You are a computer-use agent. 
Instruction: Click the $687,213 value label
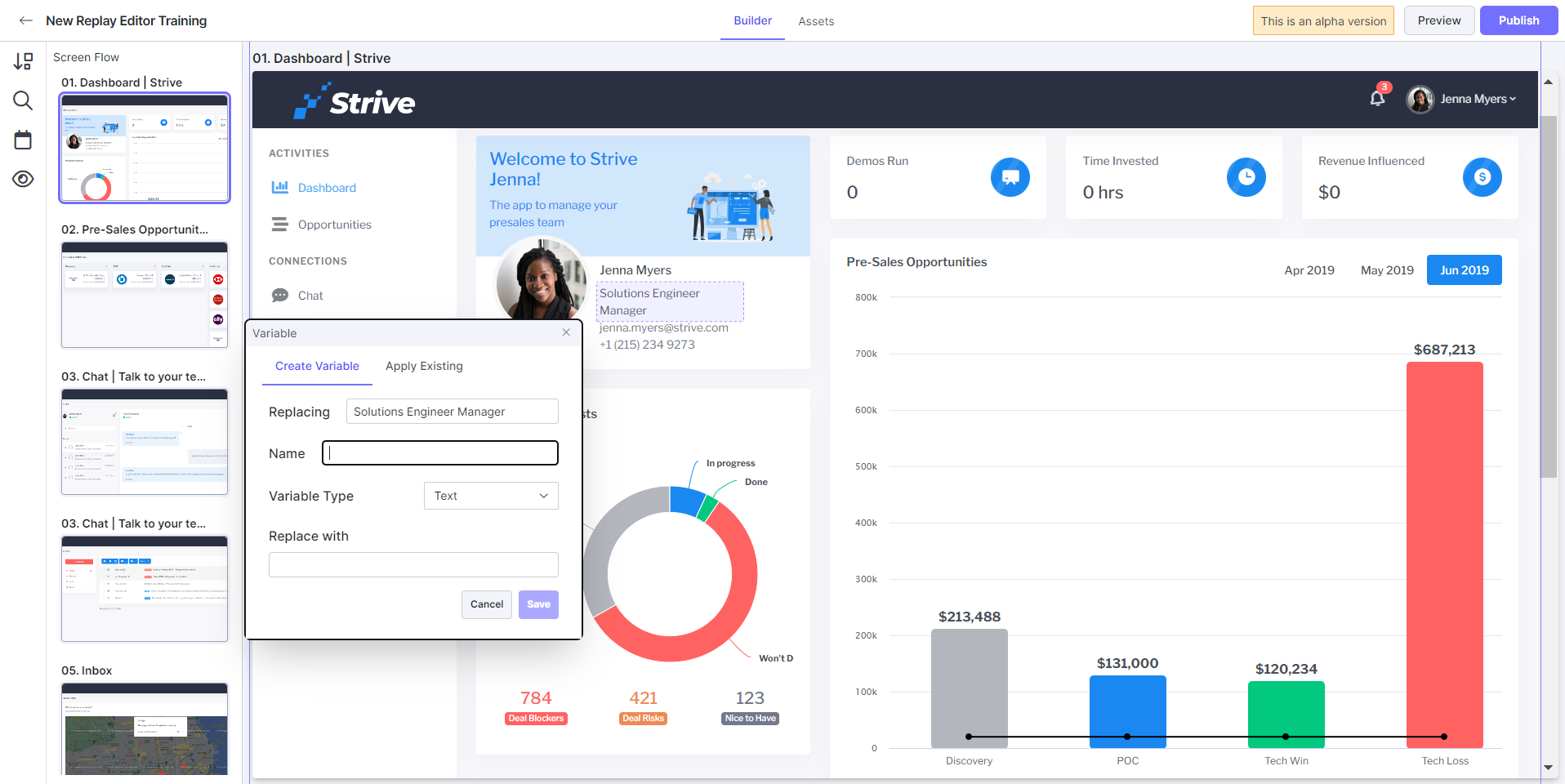point(1444,350)
